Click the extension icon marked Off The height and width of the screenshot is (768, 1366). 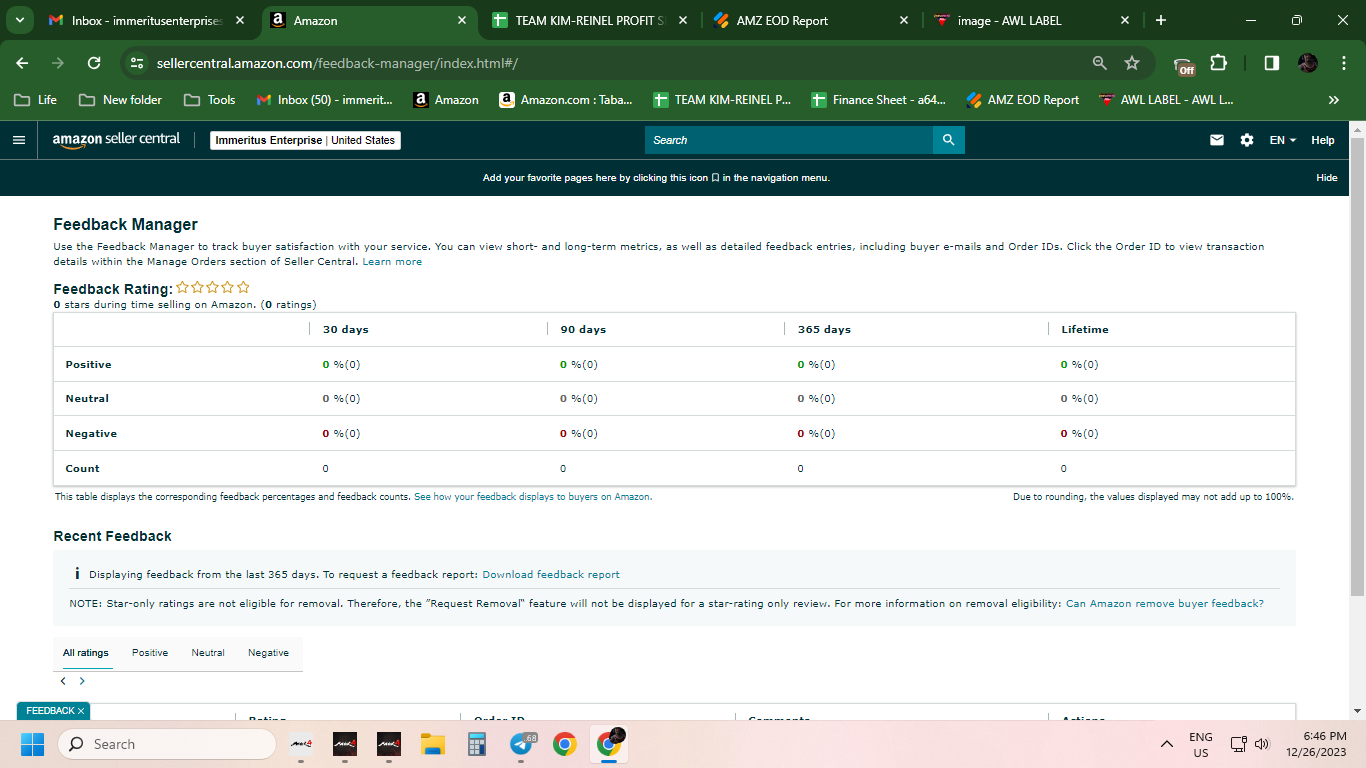click(1184, 65)
